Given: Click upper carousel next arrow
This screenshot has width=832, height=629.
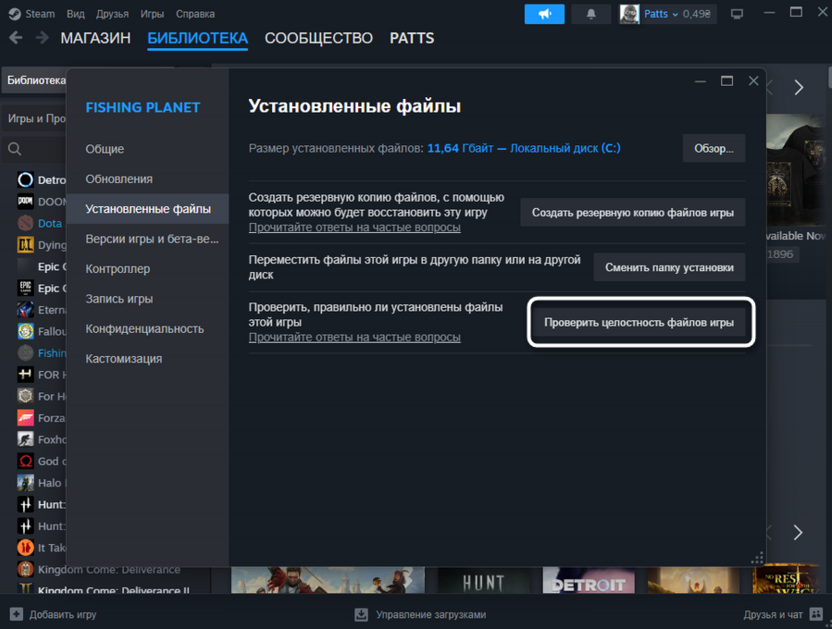Looking at the screenshot, I should tap(798, 88).
